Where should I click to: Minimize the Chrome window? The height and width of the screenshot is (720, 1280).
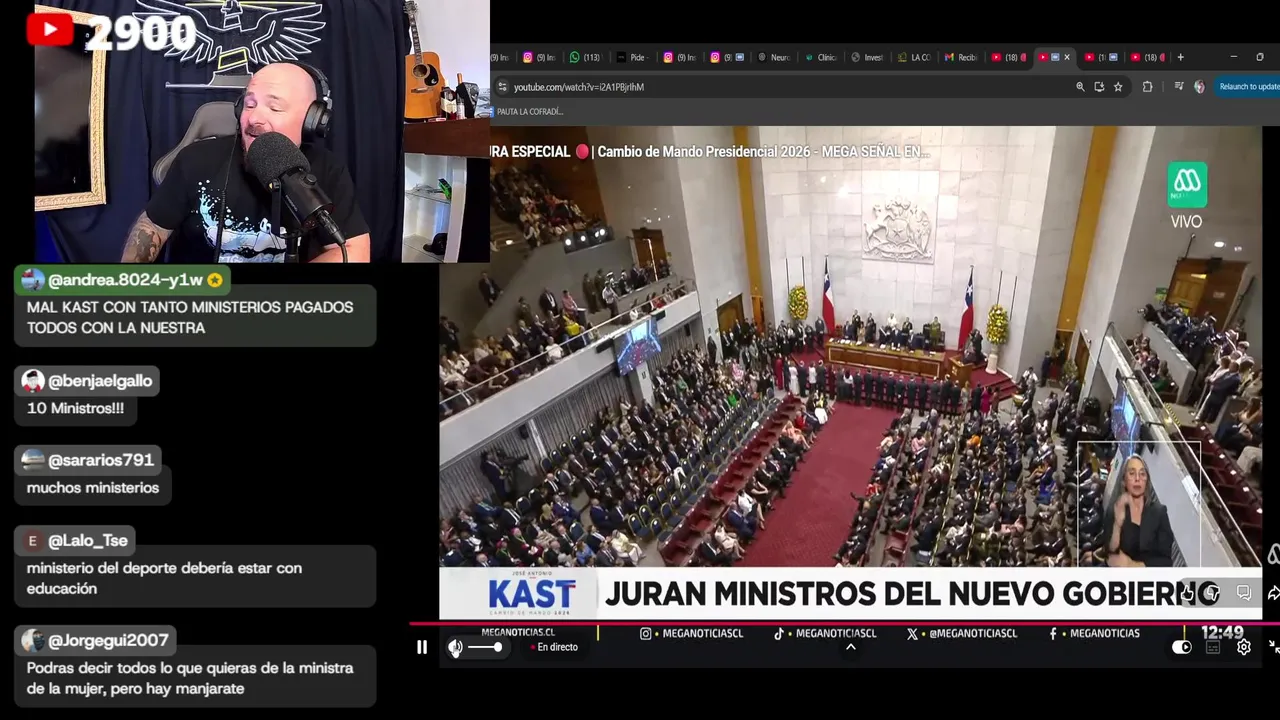pos(1233,57)
